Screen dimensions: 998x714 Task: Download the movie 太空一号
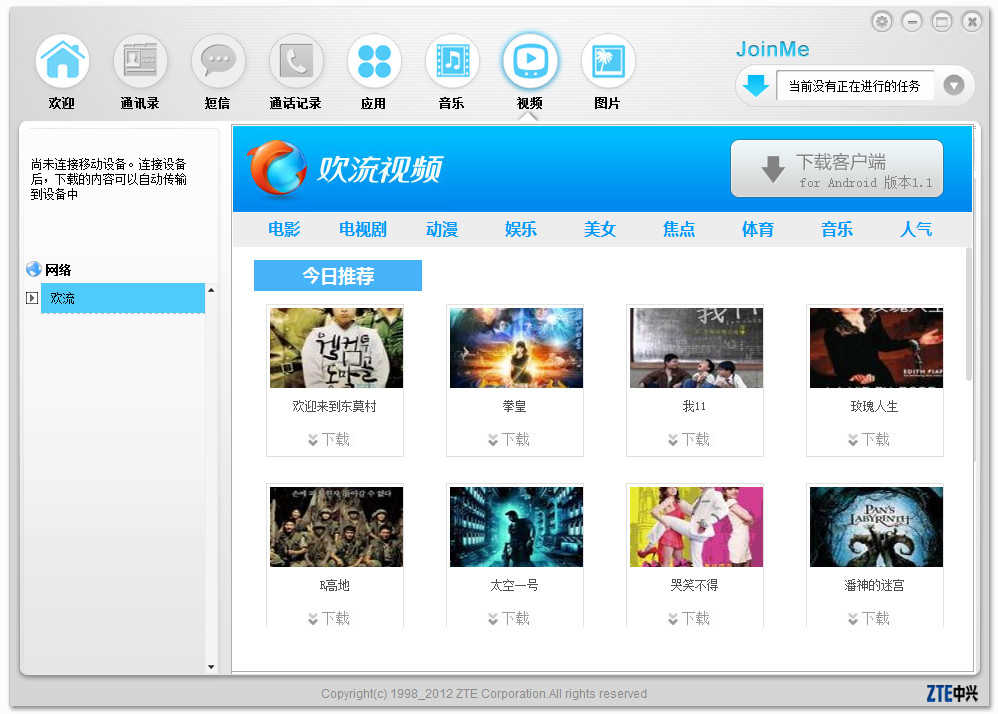pyautogui.click(x=509, y=618)
